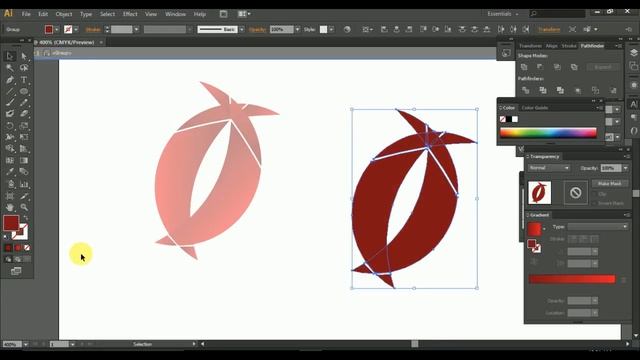This screenshot has width=640, height=360.
Task: Open fill color dropdown in control bar
Action: 57,29
